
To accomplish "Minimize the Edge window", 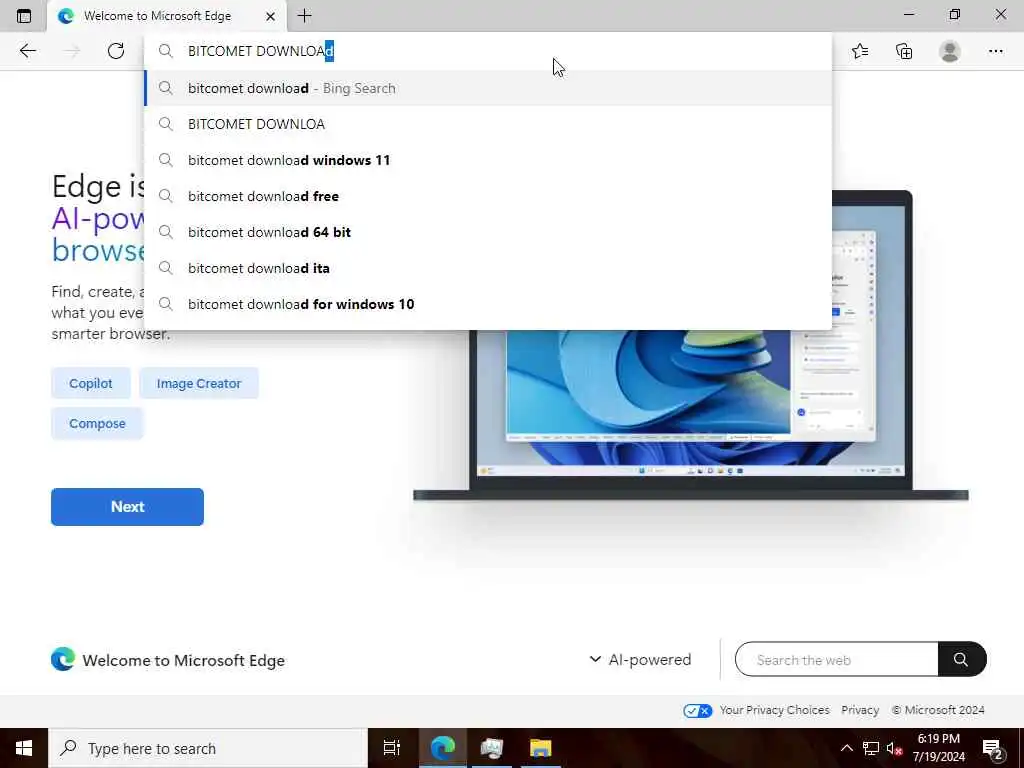I will click(909, 14).
